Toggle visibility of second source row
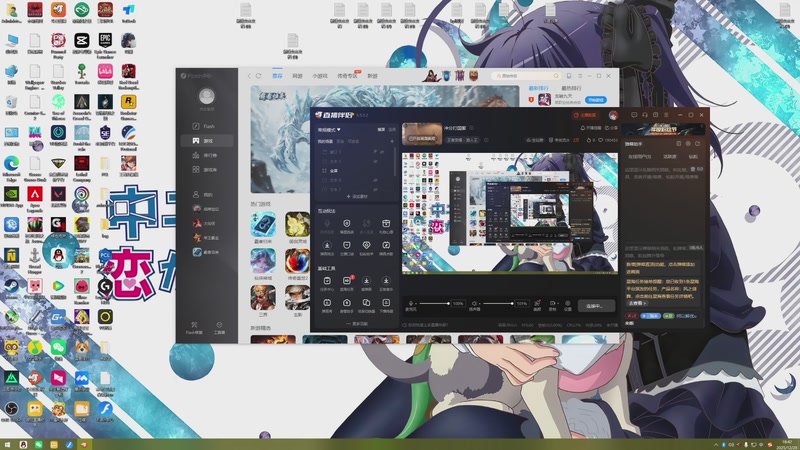Viewport: 800px width, 450px height. pos(375,161)
